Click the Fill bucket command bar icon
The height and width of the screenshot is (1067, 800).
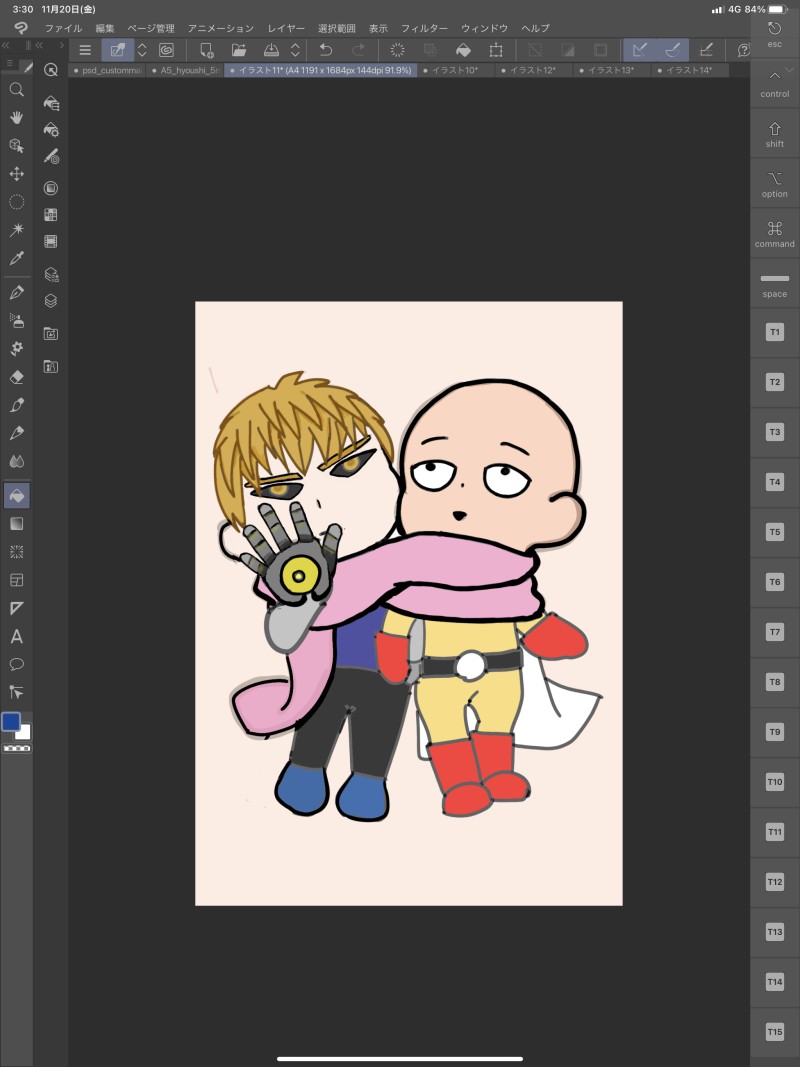coord(463,50)
